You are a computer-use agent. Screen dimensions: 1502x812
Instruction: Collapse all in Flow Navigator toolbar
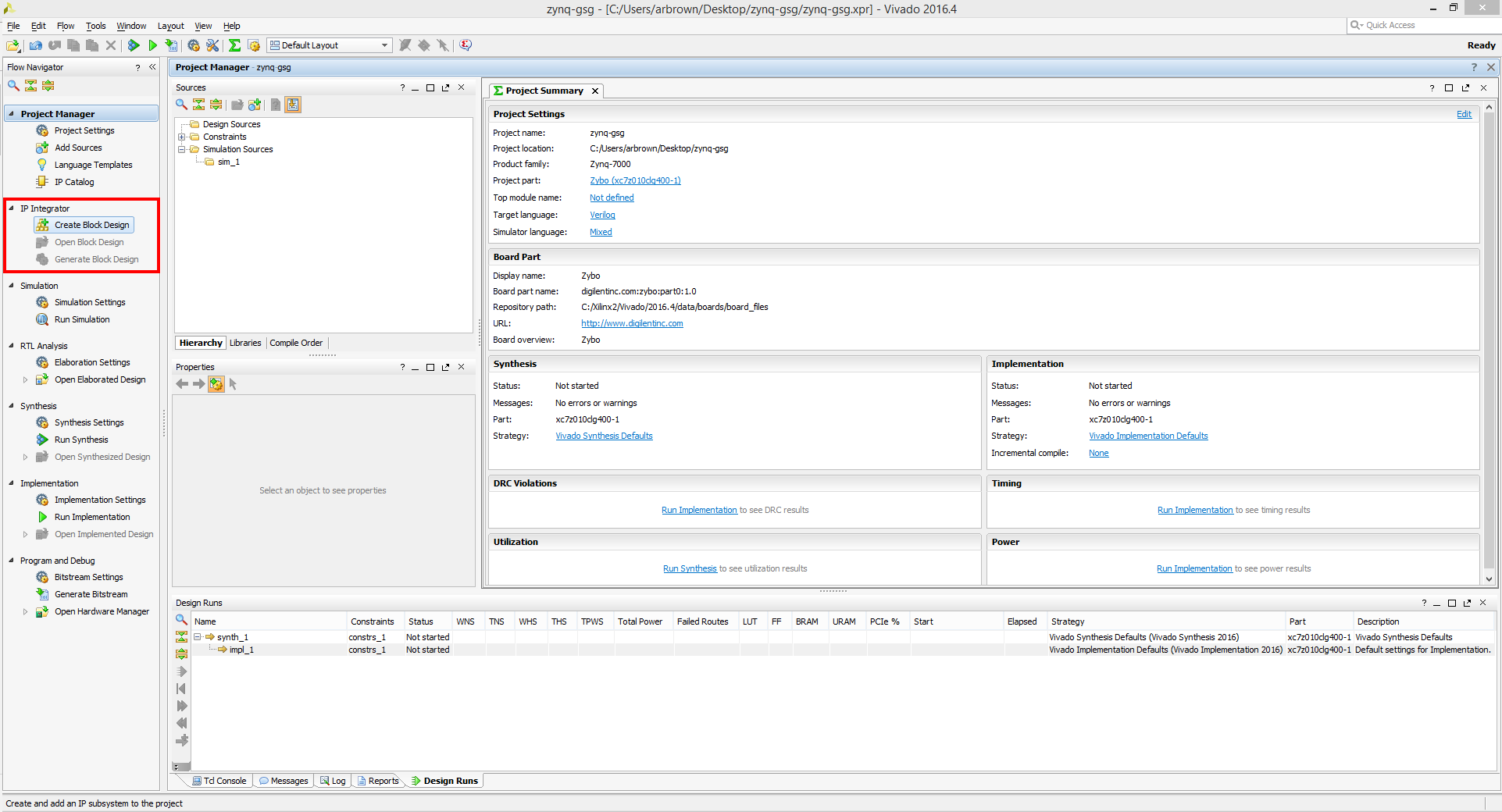pos(31,86)
